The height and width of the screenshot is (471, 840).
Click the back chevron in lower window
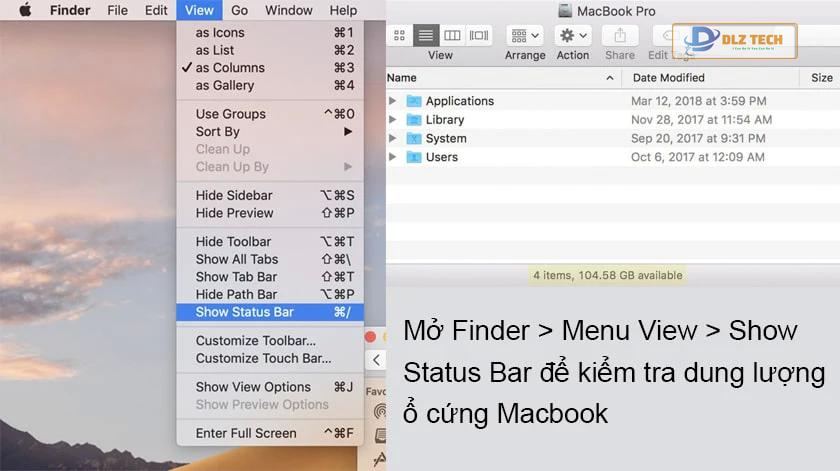click(x=376, y=360)
